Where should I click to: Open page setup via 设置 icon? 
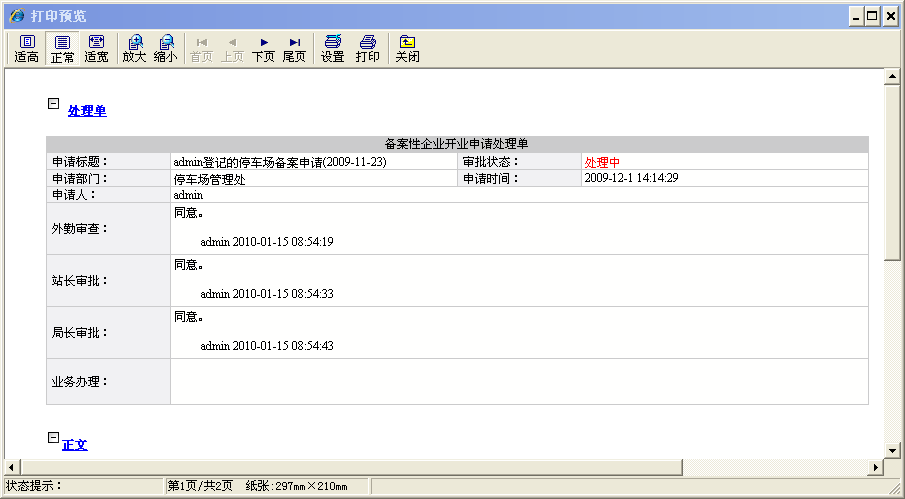pos(332,48)
